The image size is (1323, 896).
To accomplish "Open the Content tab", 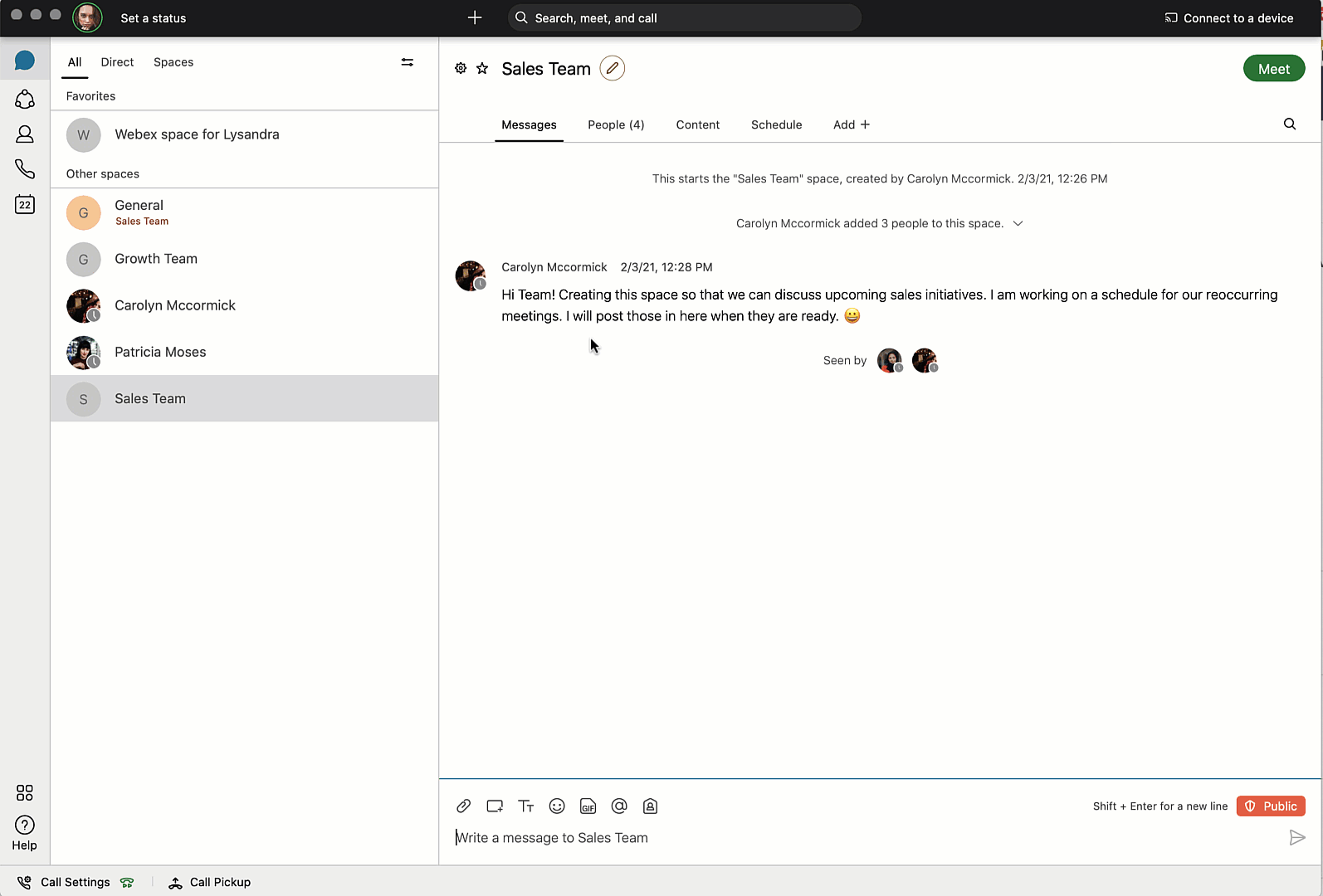I will (698, 125).
